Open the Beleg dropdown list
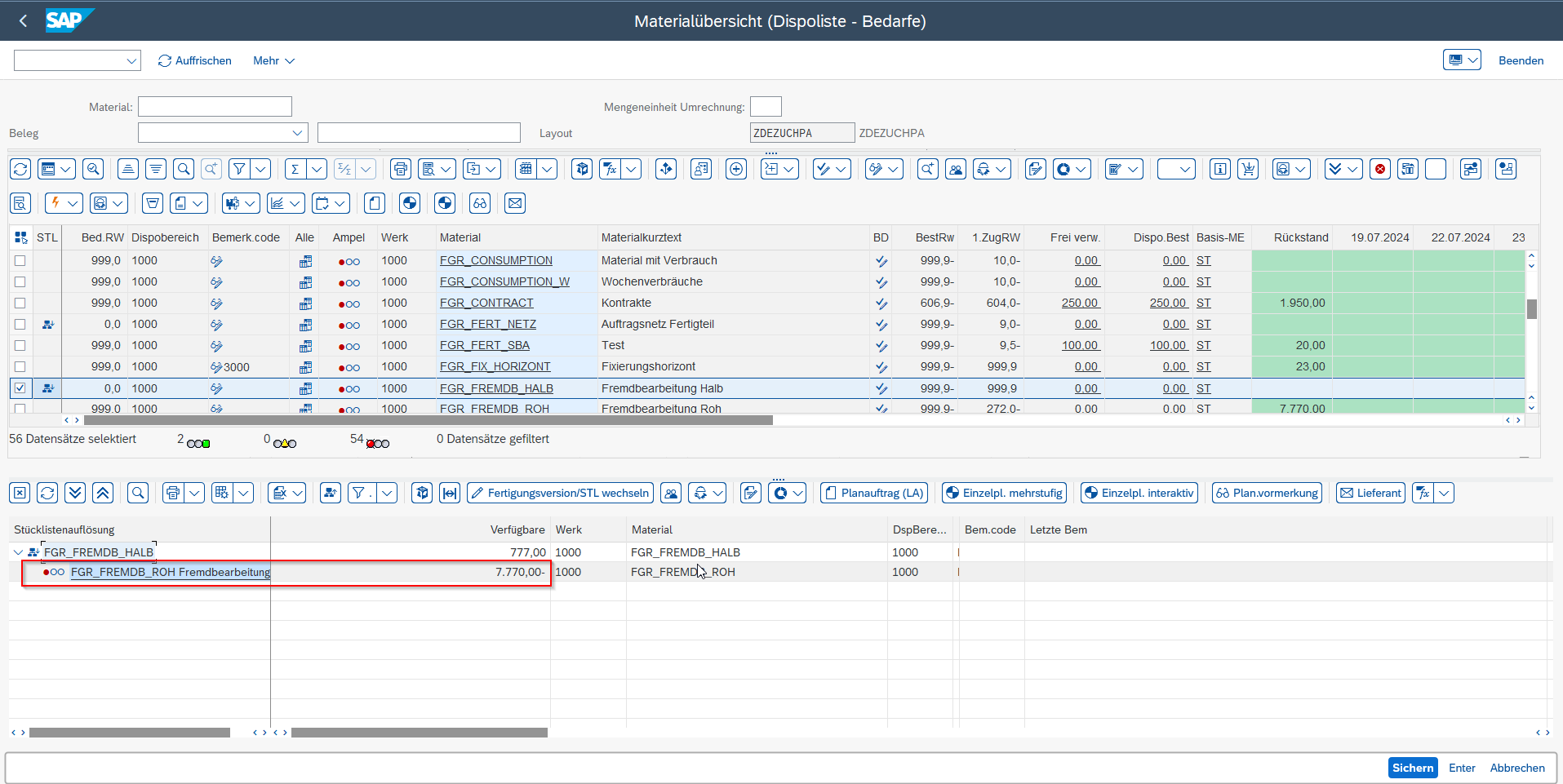 (x=297, y=133)
